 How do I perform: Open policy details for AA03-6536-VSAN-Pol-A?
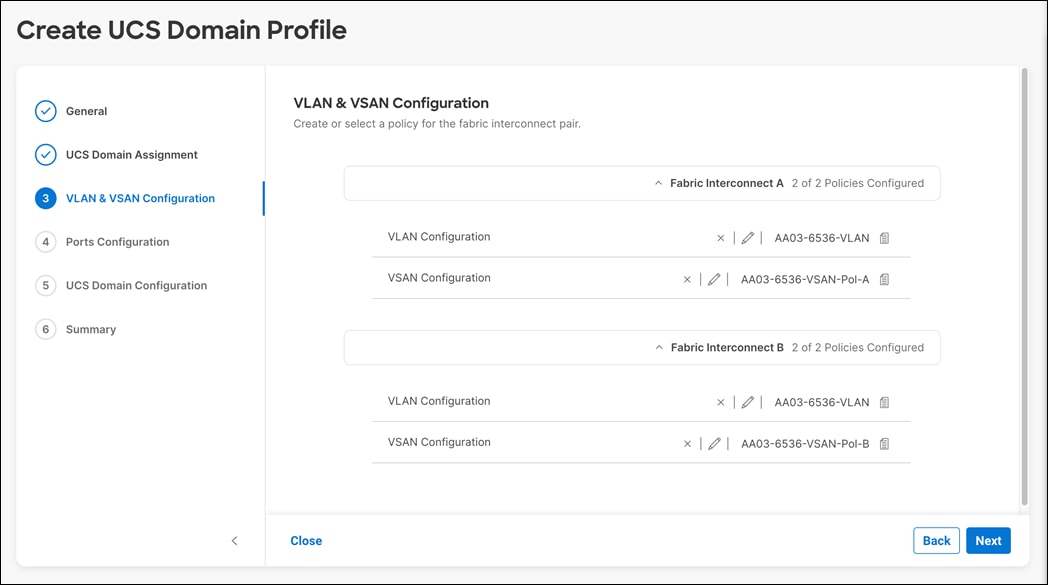pyautogui.click(x=884, y=279)
